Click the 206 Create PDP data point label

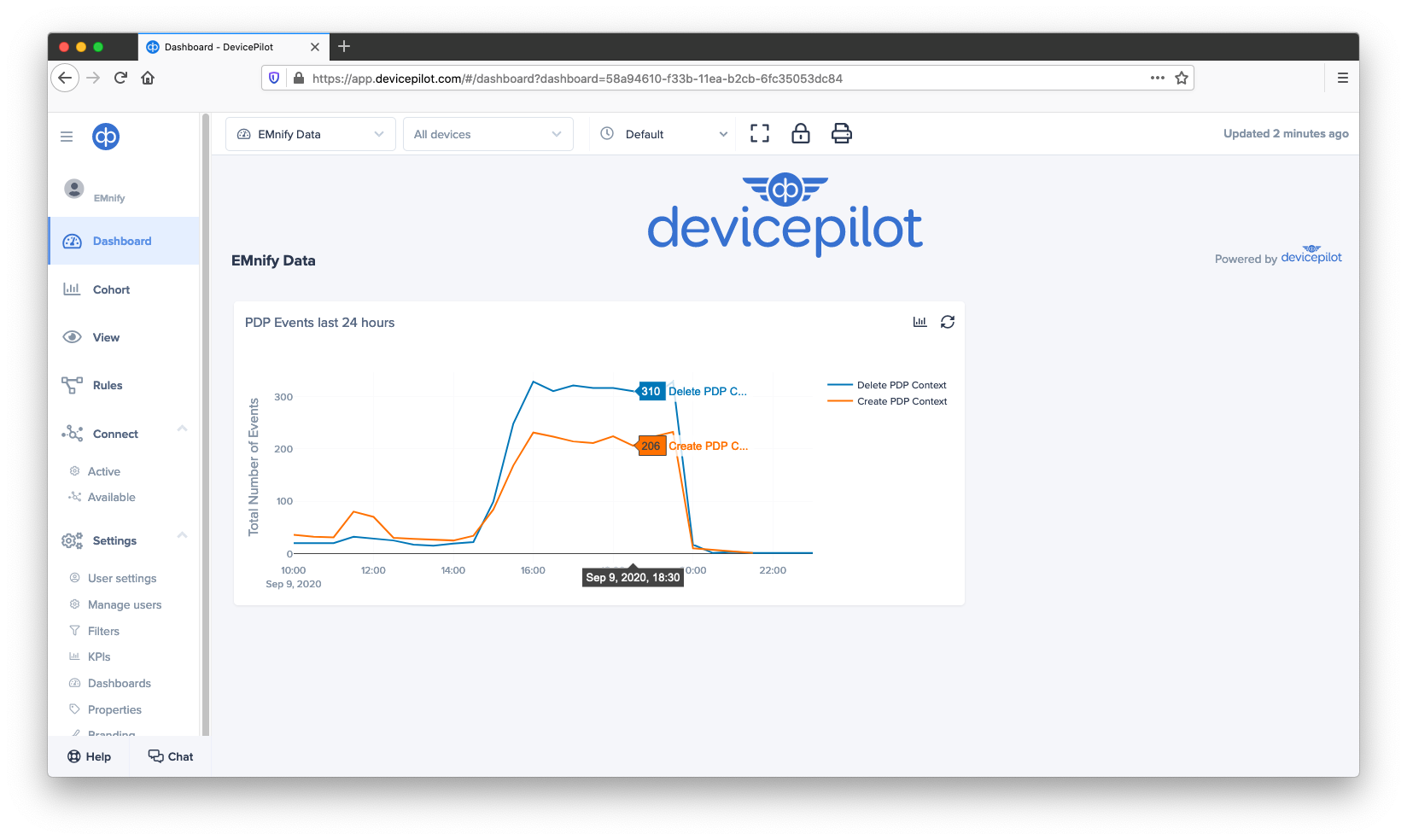[x=651, y=446]
